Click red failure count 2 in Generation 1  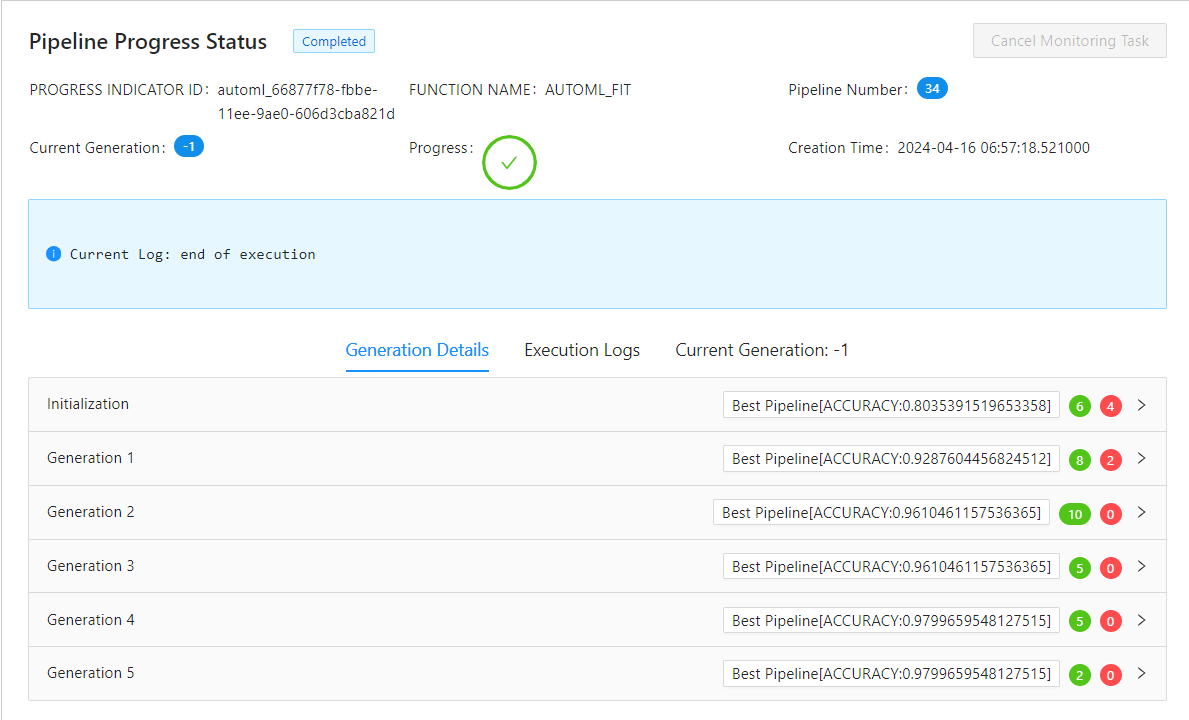click(x=1110, y=460)
